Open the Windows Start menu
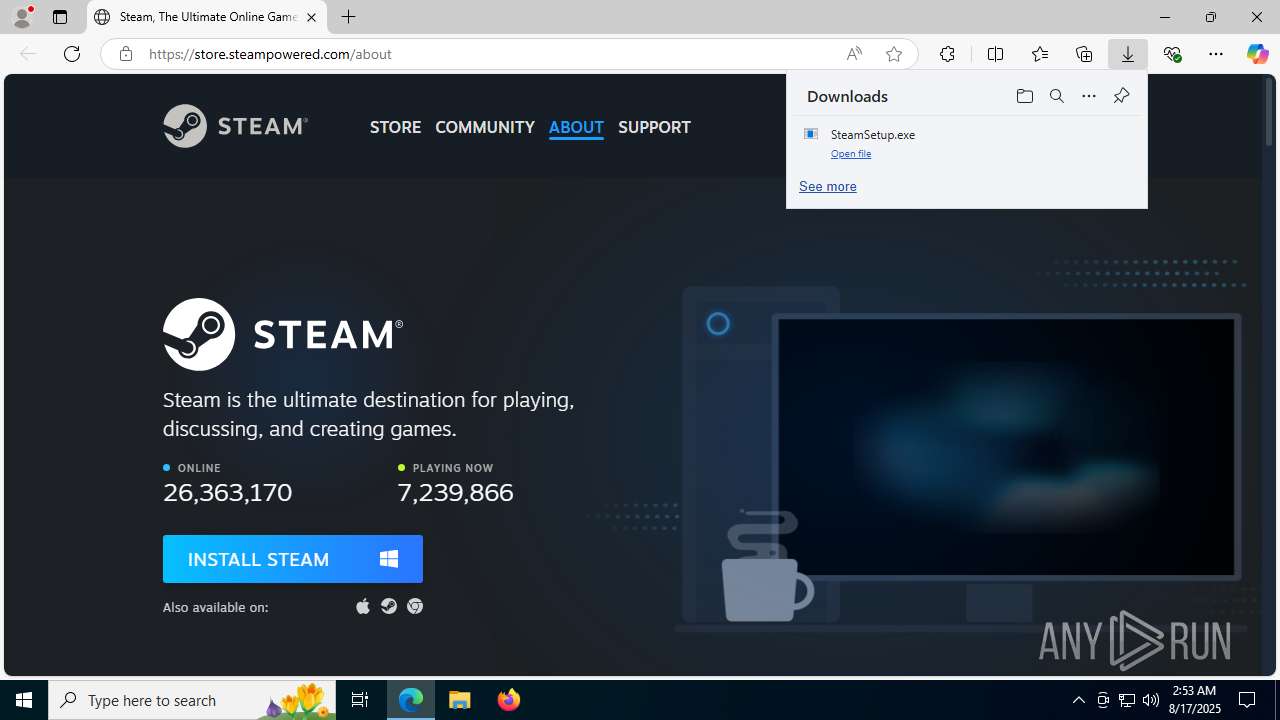The width and height of the screenshot is (1280, 720). [x=24, y=700]
